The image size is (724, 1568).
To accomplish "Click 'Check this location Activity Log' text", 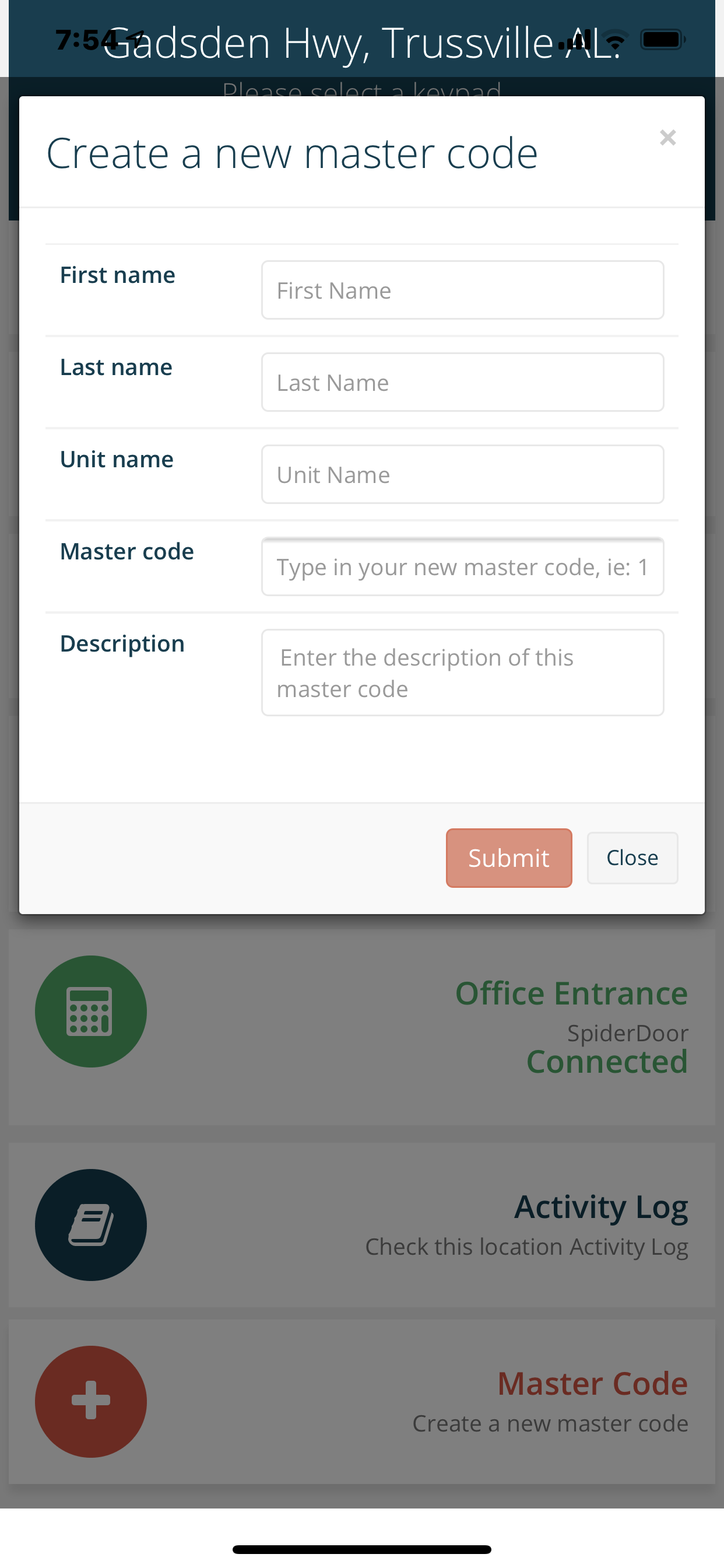I will [x=526, y=1247].
